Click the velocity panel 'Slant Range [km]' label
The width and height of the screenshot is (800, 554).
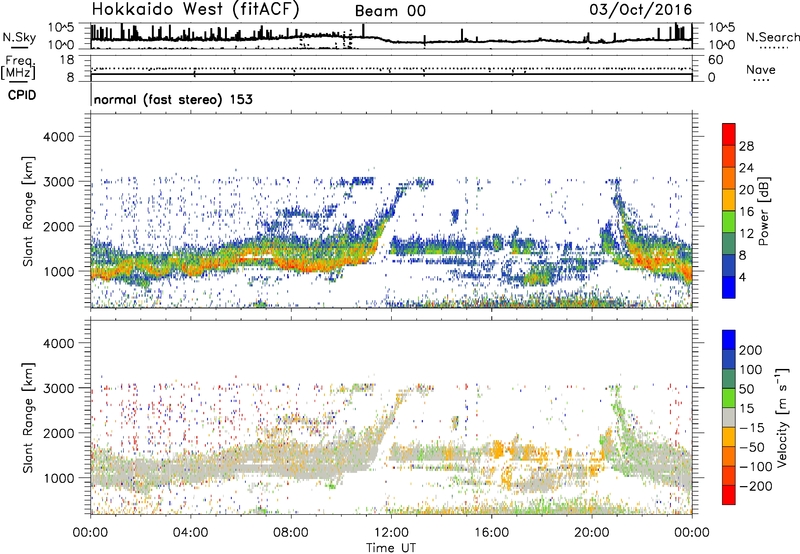(x=29, y=417)
